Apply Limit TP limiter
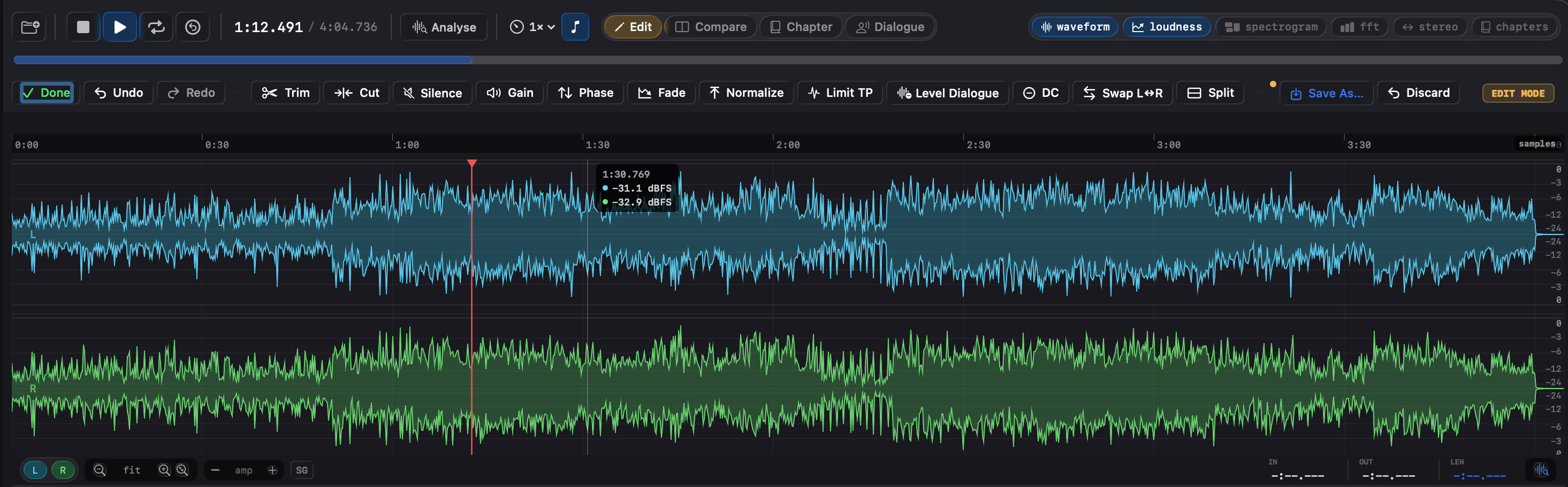The height and width of the screenshot is (487, 1568). 840,93
